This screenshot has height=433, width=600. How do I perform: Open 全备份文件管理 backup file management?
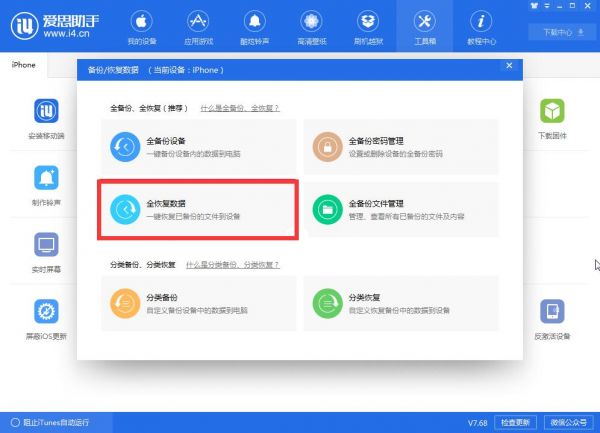(x=401, y=209)
